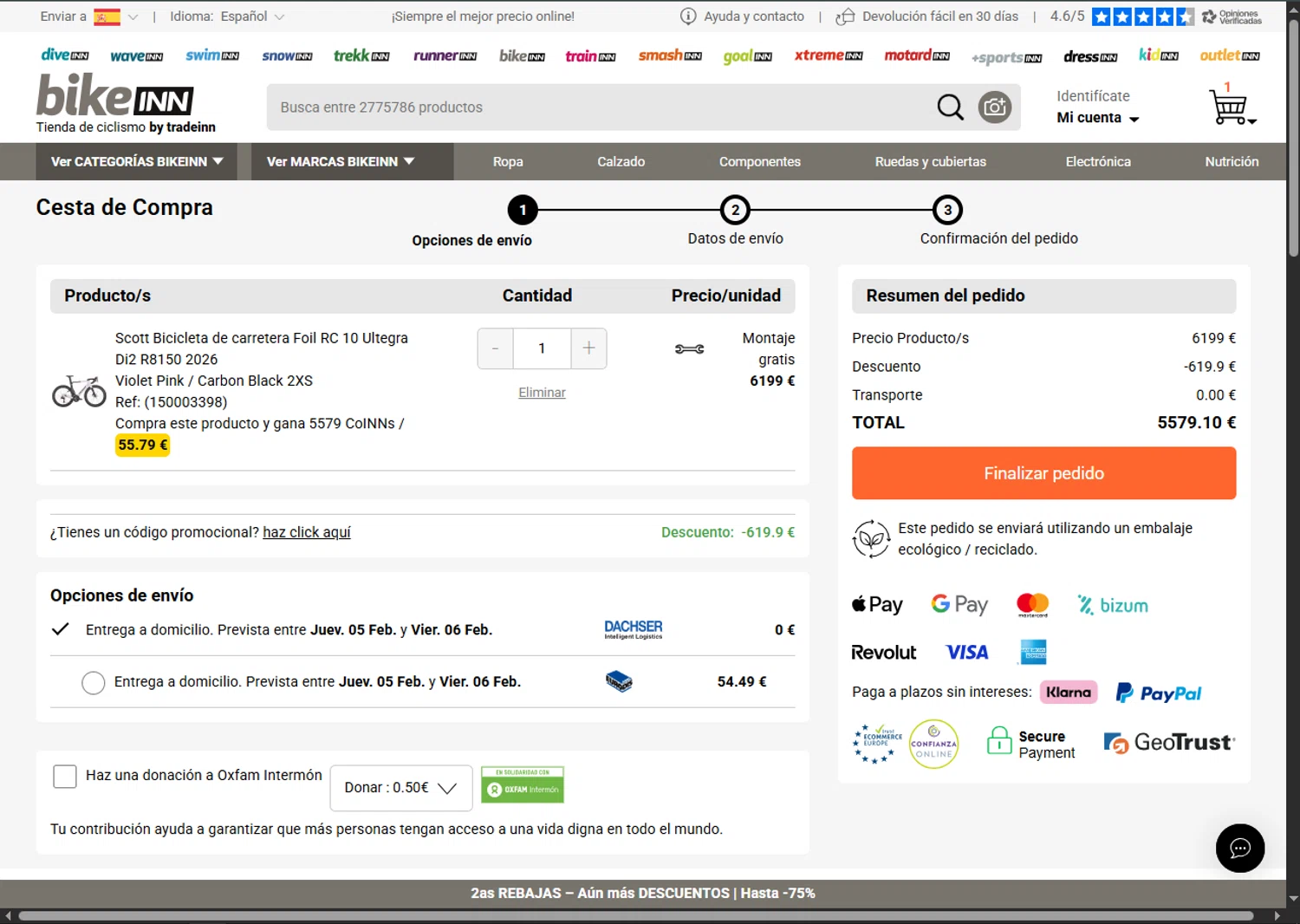Click the search magnifier icon
Viewport: 1300px width, 924px height.
[950, 107]
